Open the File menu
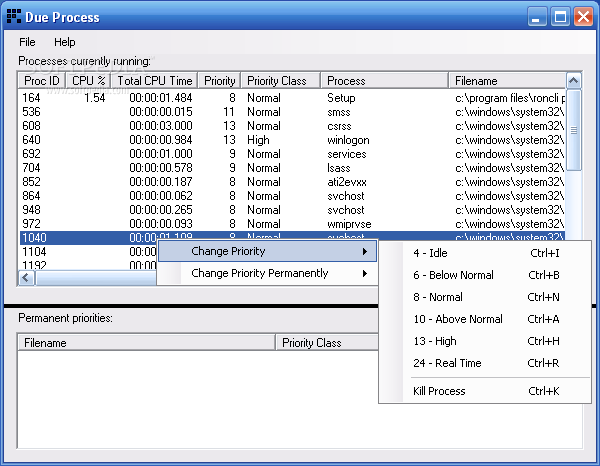 pyautogui.click(x=27, y=42)
